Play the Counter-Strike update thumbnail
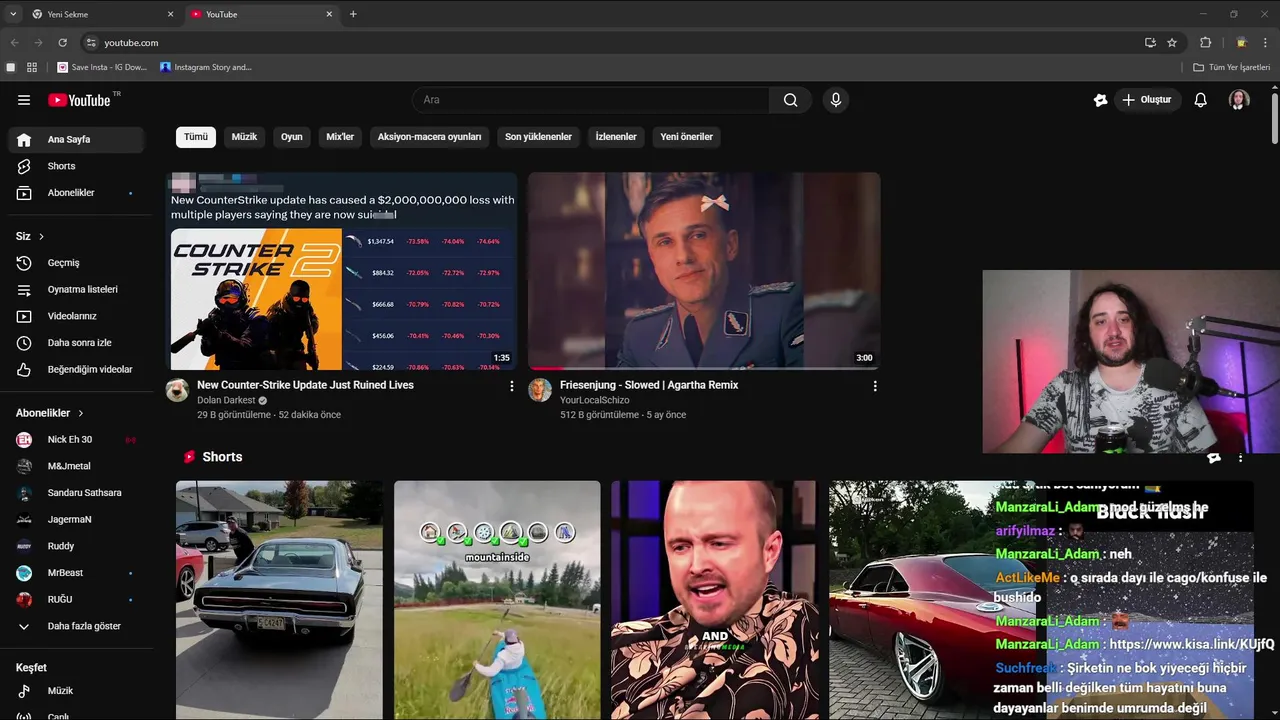Viewport: 1280px width, 720px height. point(342,271)
